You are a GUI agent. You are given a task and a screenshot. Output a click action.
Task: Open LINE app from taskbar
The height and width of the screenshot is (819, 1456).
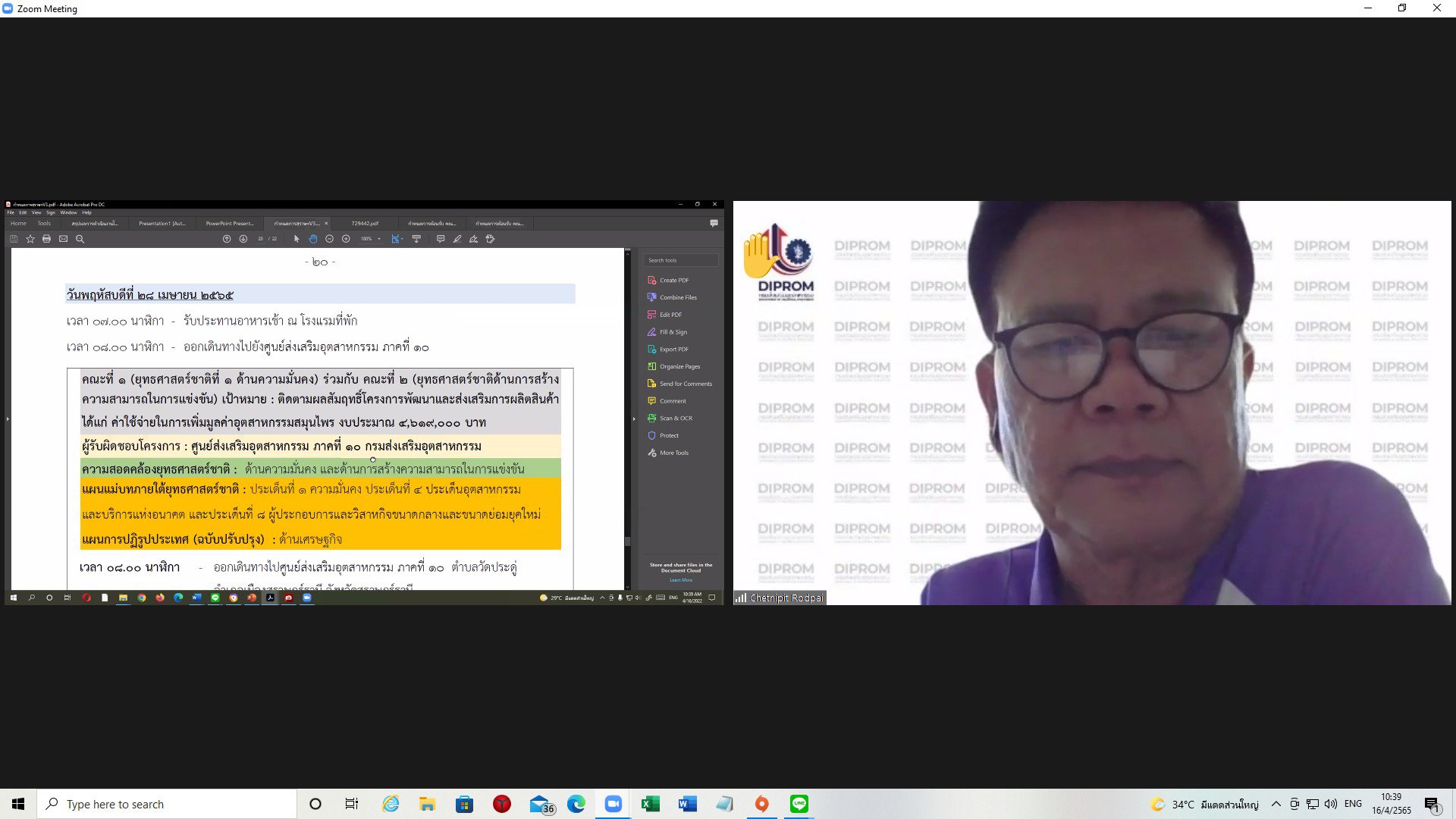click(x=799, y=804)
